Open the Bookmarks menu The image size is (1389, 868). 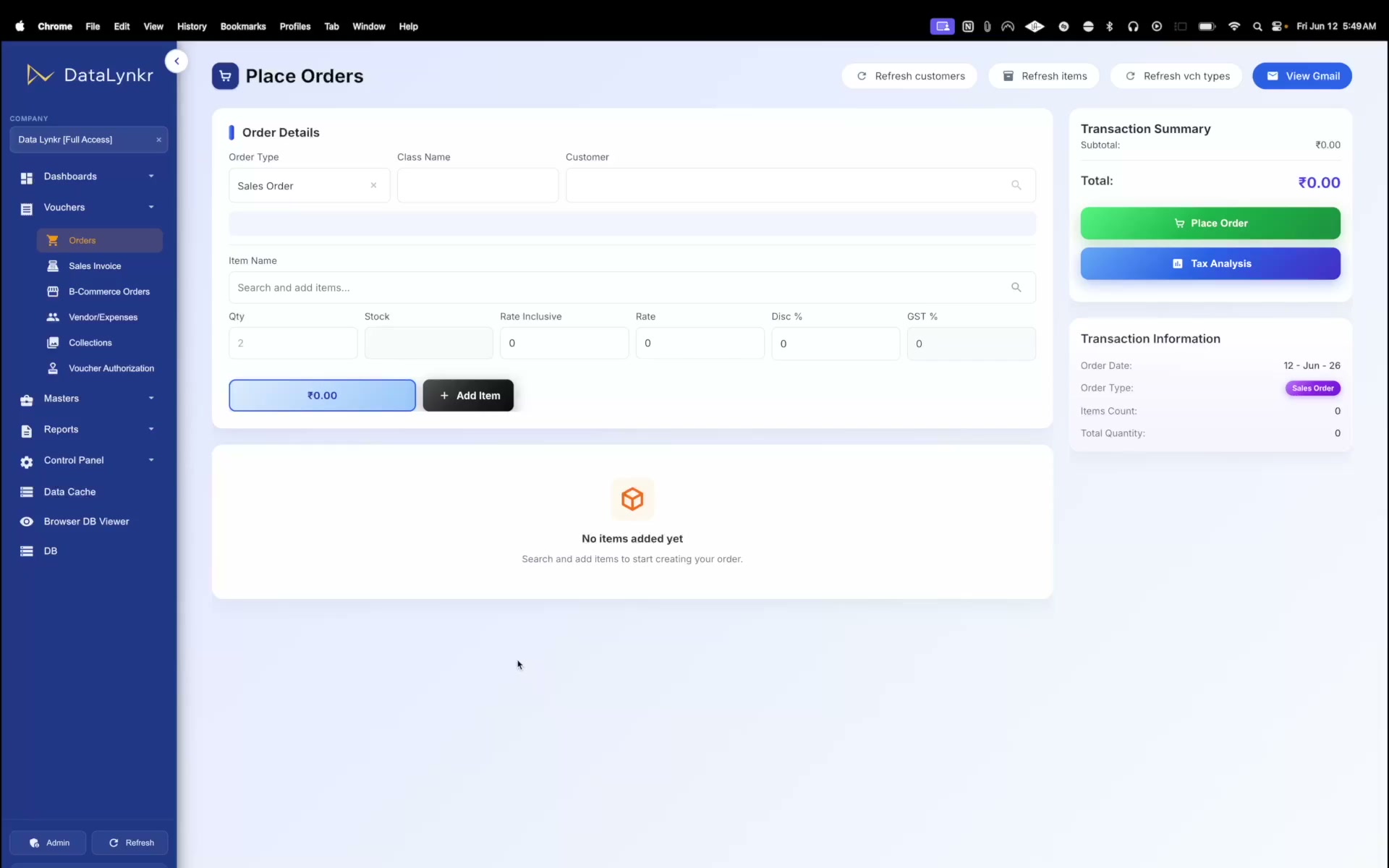tap(243, 26)
